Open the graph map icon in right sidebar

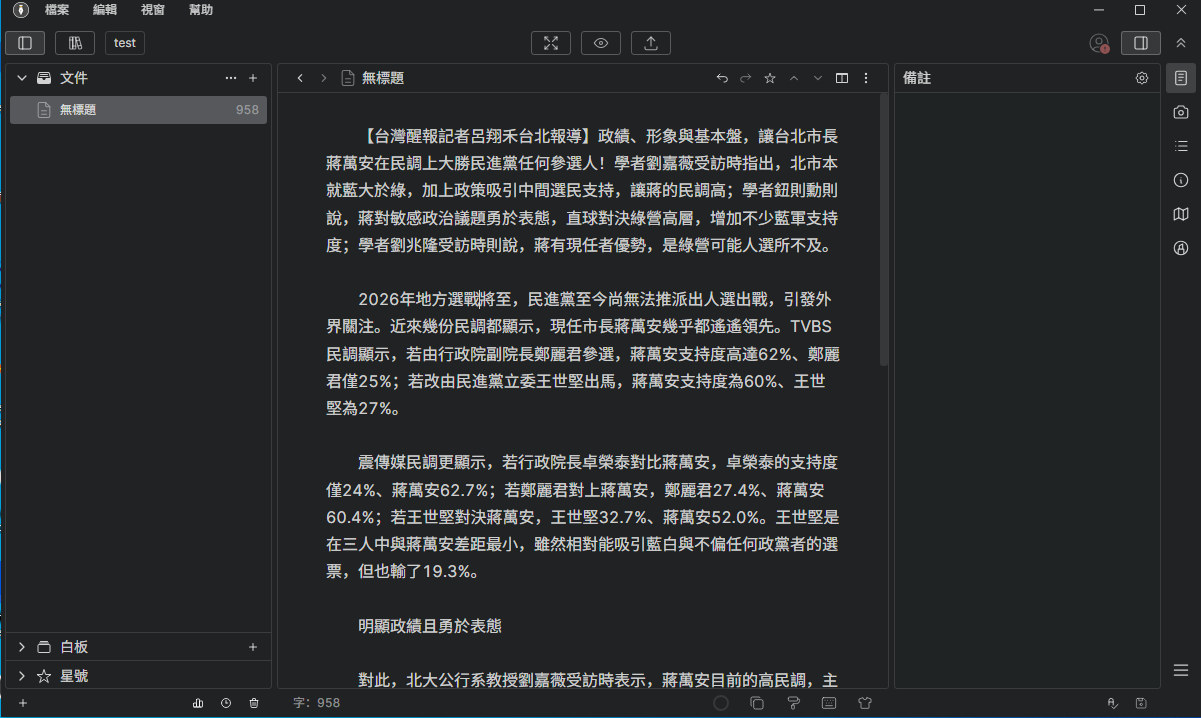tap(1180, 214)
